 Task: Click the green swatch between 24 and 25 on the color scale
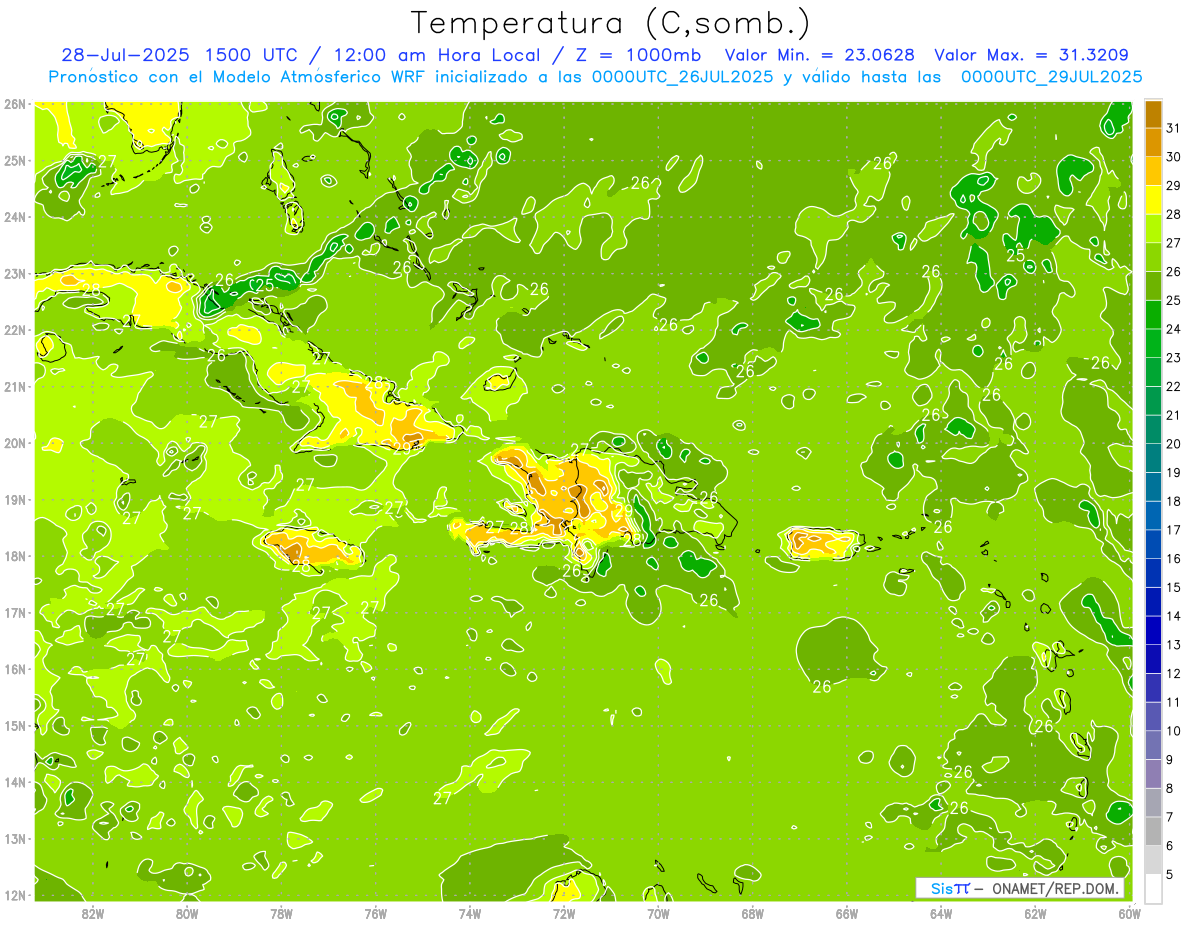tap(1153, 314)
